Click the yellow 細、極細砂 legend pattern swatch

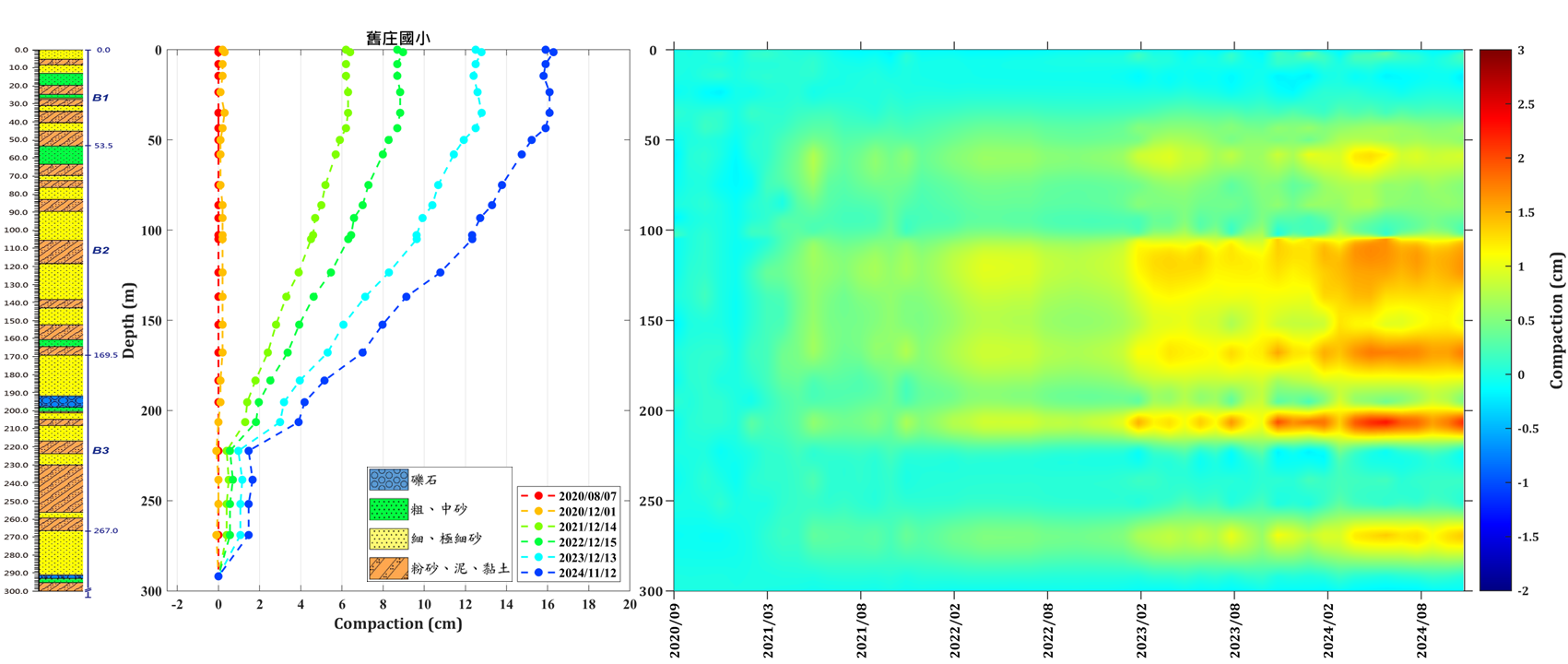[388, 539]
